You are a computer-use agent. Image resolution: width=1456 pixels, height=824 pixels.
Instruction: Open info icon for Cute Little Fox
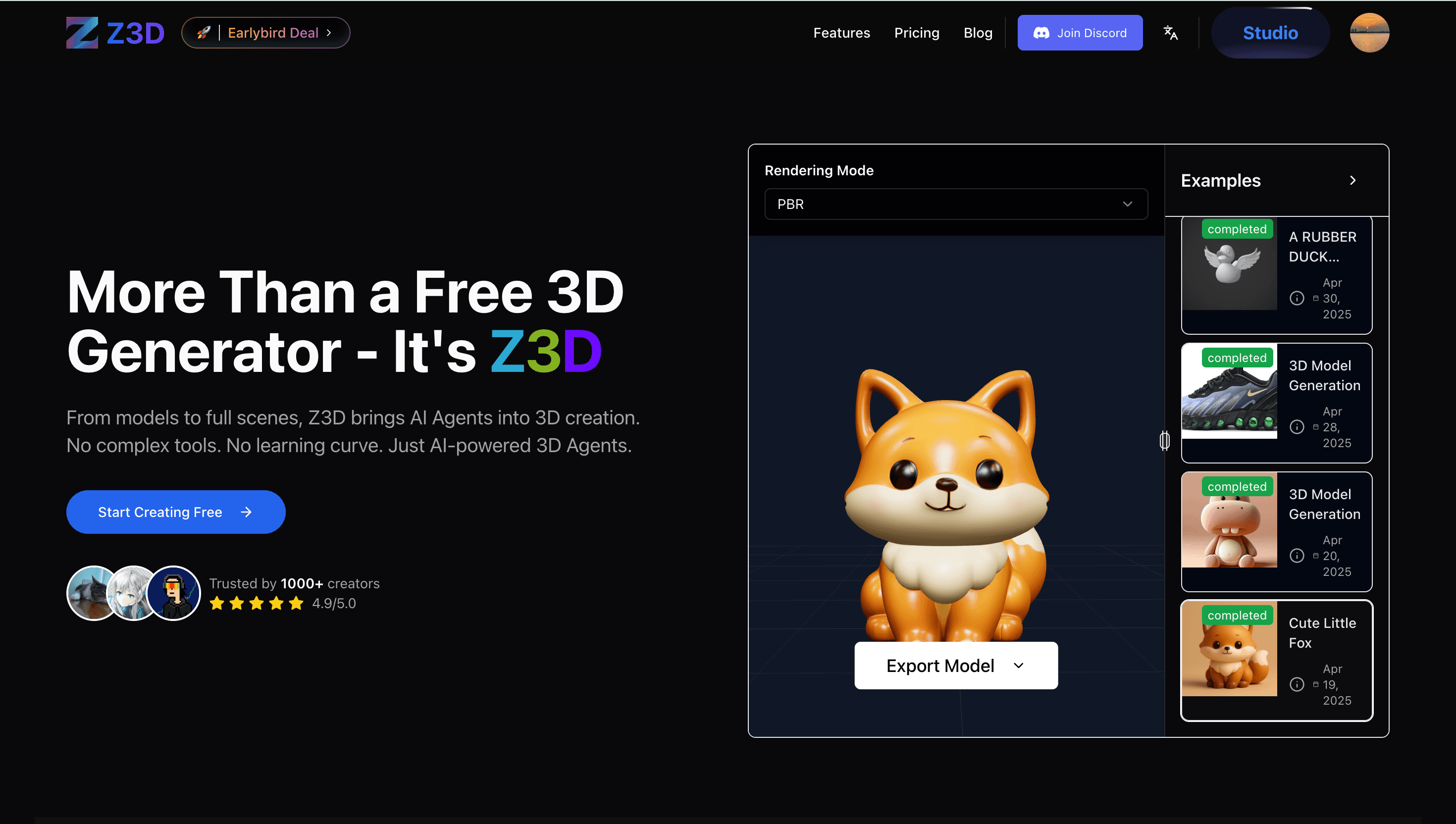click(x=1297, y=684)
